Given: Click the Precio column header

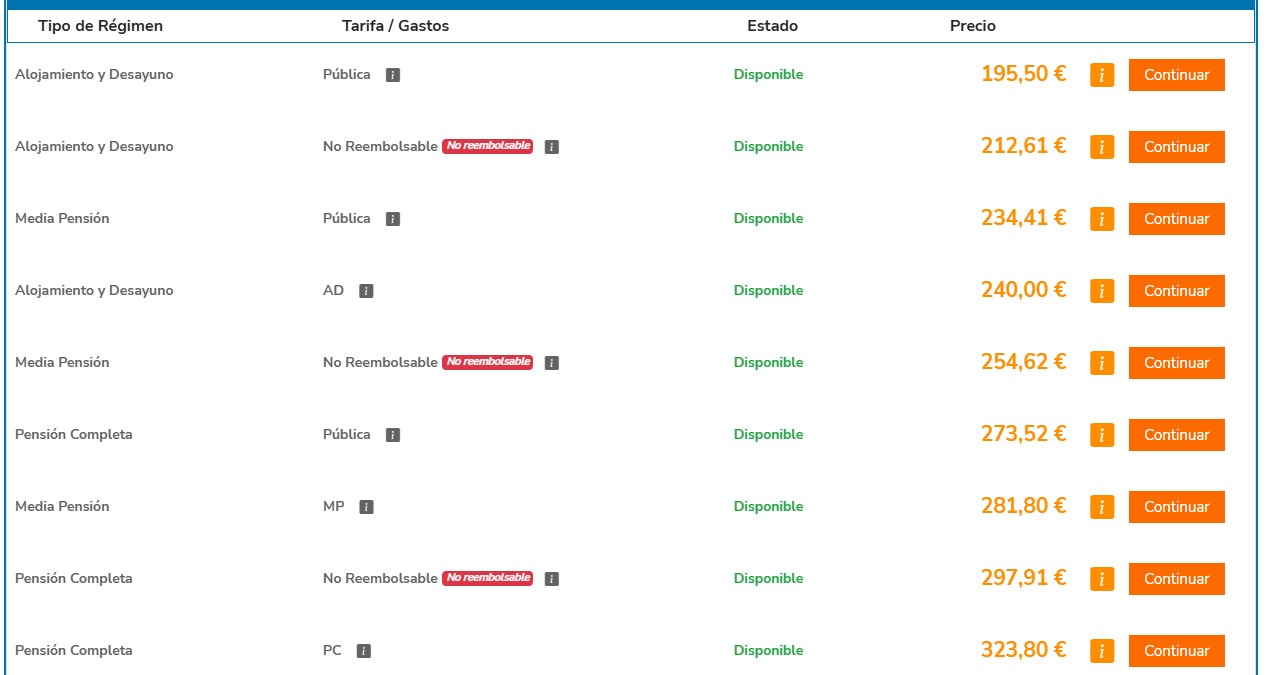Looking at the screenshot, I should (972, 26).
